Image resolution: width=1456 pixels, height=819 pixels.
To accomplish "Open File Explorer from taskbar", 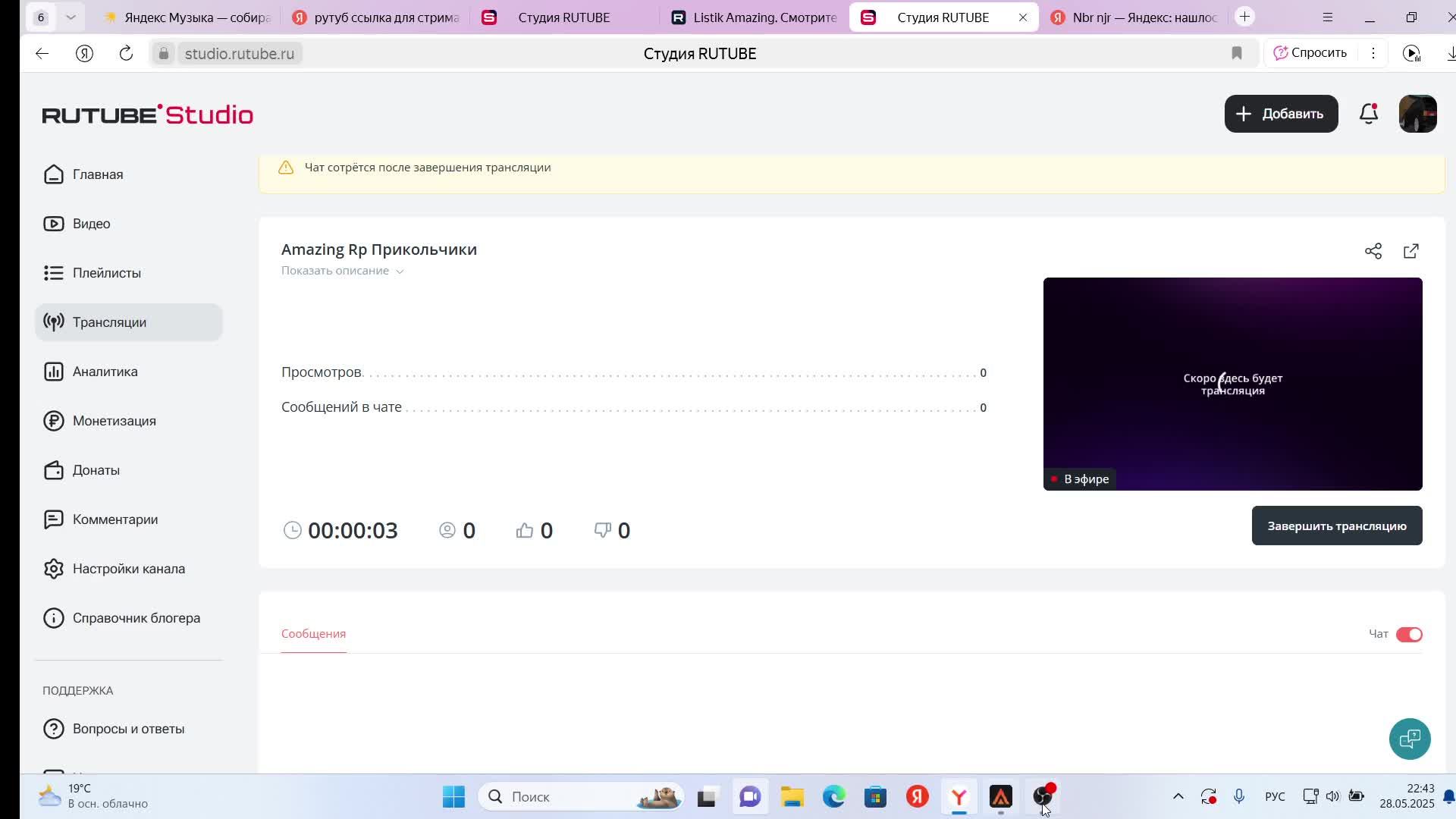I will pyautogui.click(x=792, y=796).
